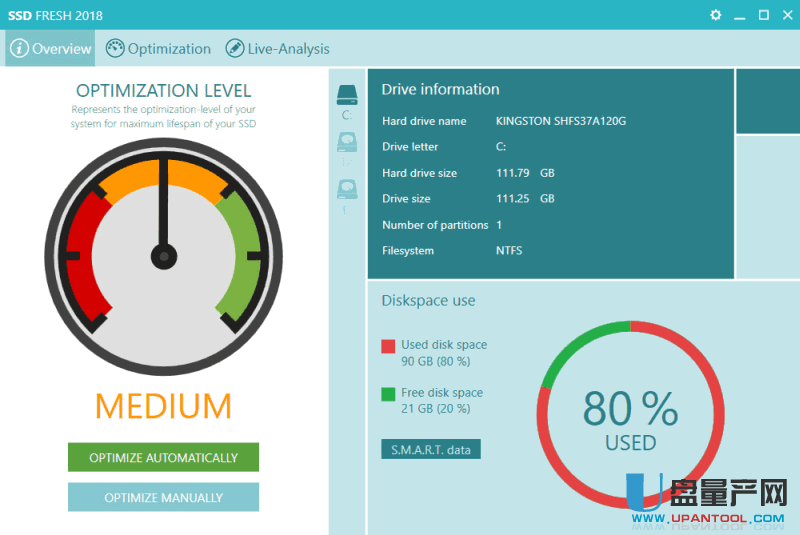
Task: Switch to the Optimization tab
Action: coord(168,48)
